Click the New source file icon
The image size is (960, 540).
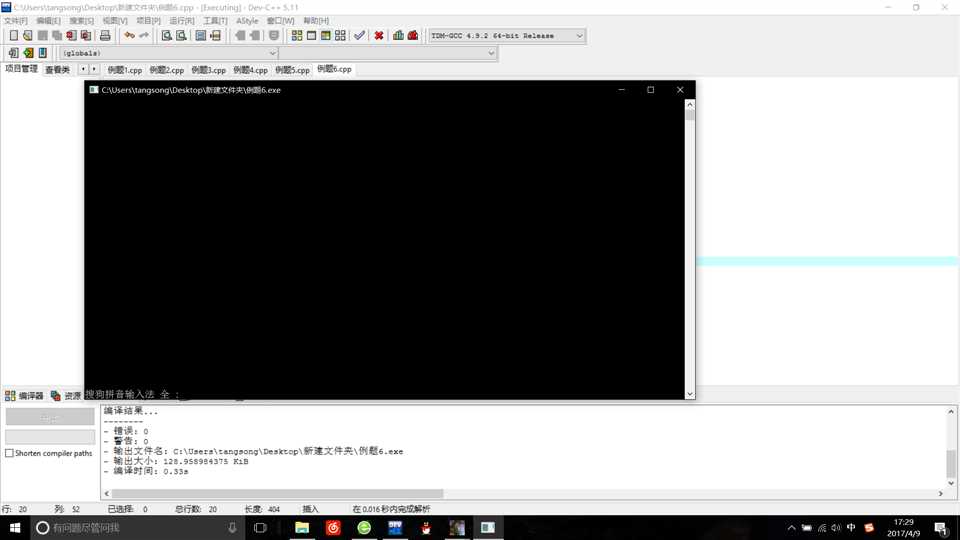click(13, 36)
